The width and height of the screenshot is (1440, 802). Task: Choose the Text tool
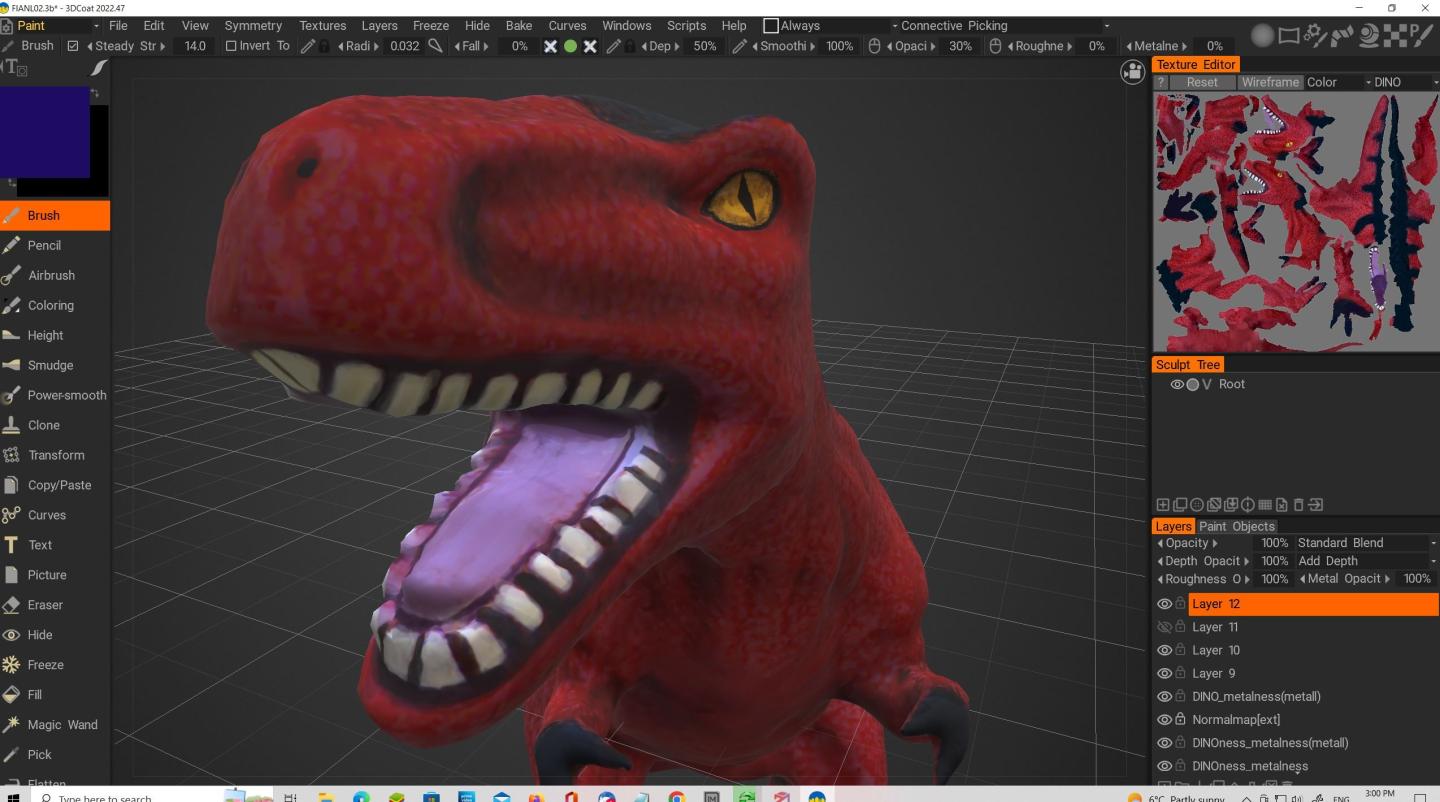[55, 545]
